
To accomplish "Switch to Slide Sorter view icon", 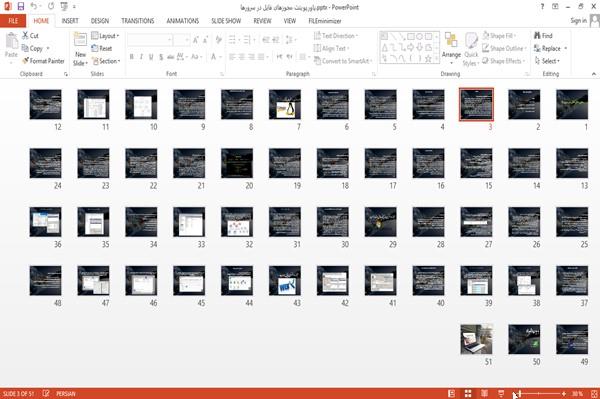I will (468, 394).
